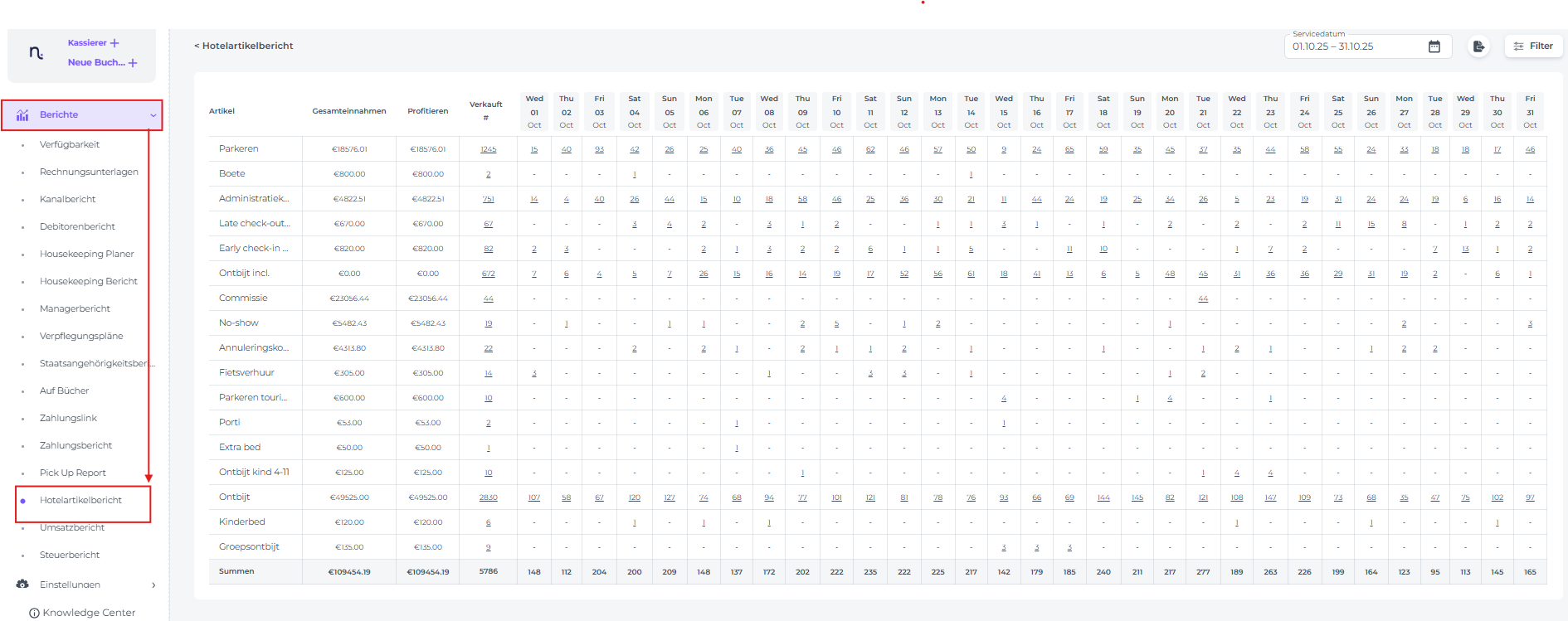
Task: Click the export report file icon
Action: 1478,46
